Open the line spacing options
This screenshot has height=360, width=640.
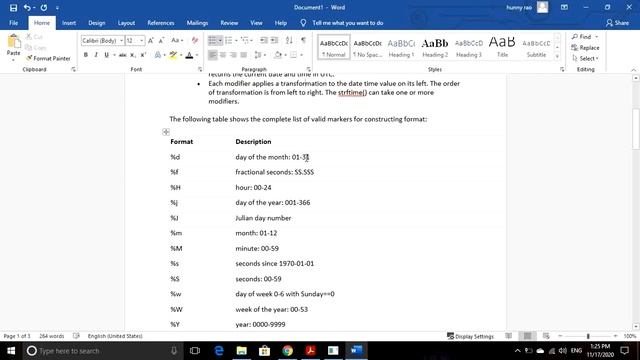point(260,55)
